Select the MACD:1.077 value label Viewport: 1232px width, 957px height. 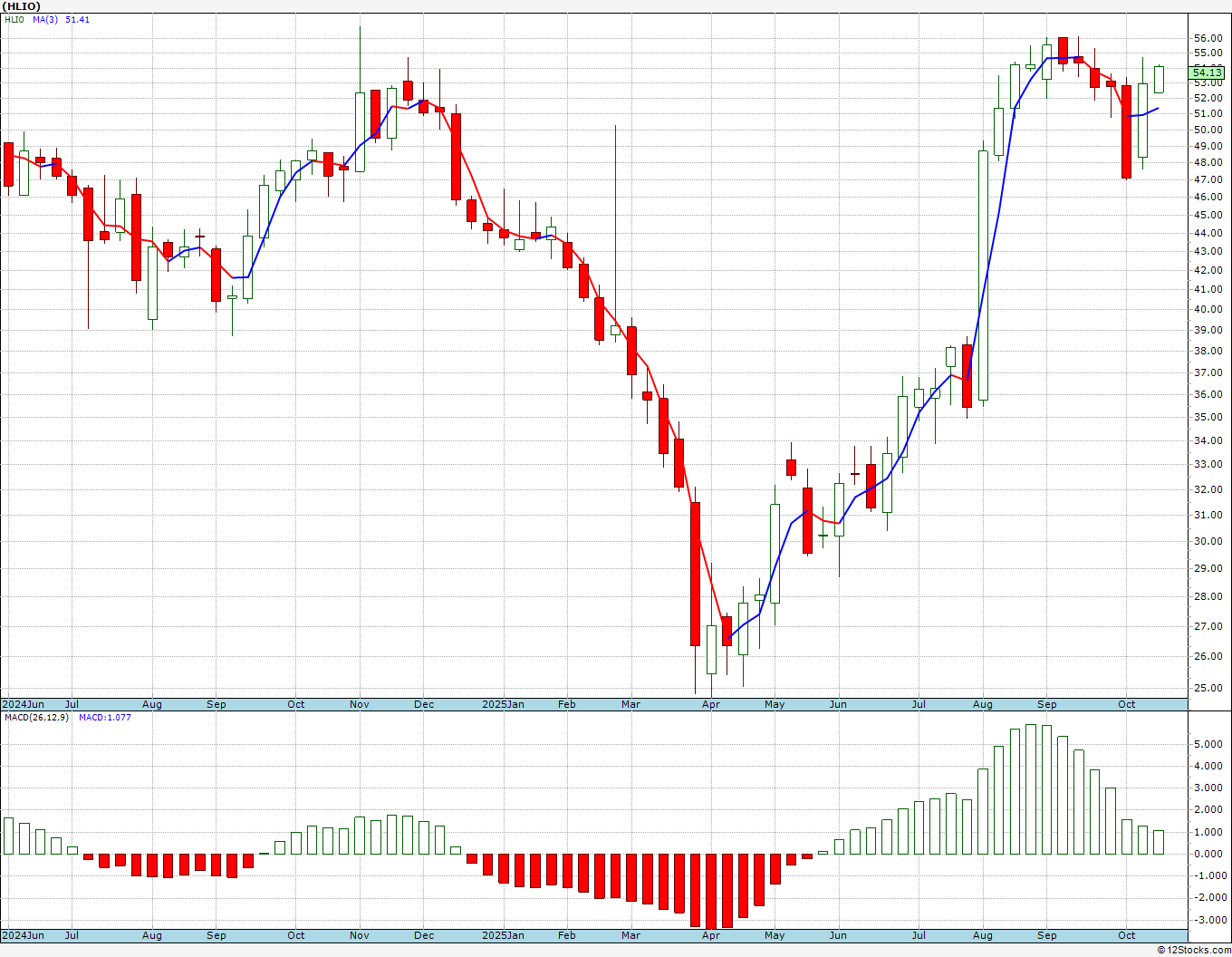pyautogui.click(x=105, y=718)
